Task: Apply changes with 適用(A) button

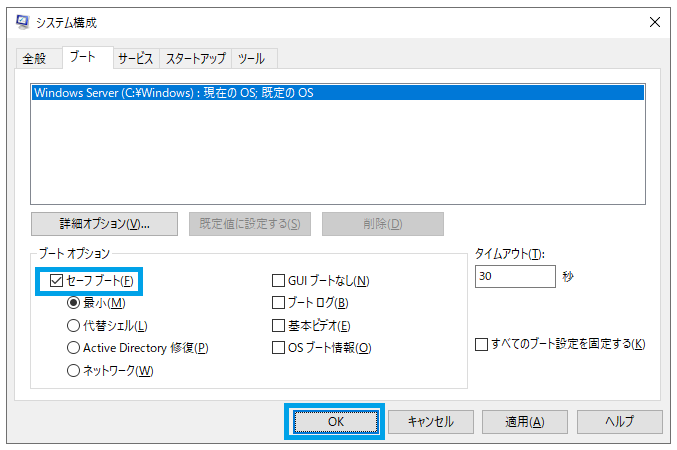Action: pyautogui.click(x=525, y=421)
